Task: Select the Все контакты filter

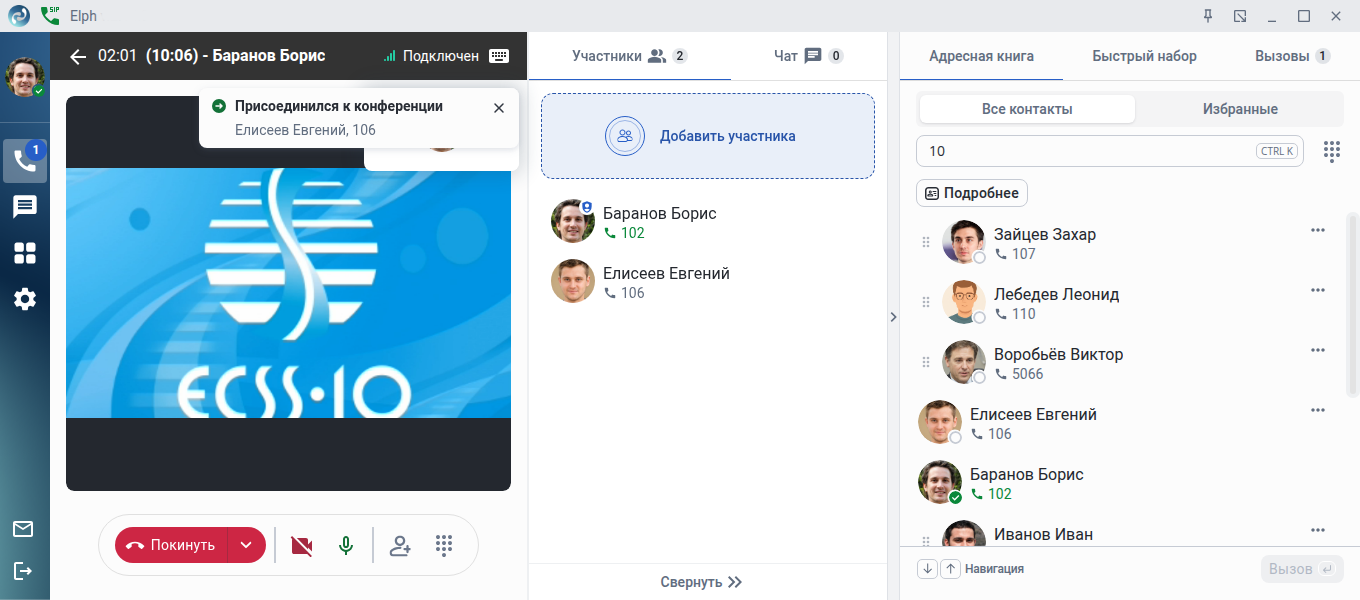Action: (1027, 109)
